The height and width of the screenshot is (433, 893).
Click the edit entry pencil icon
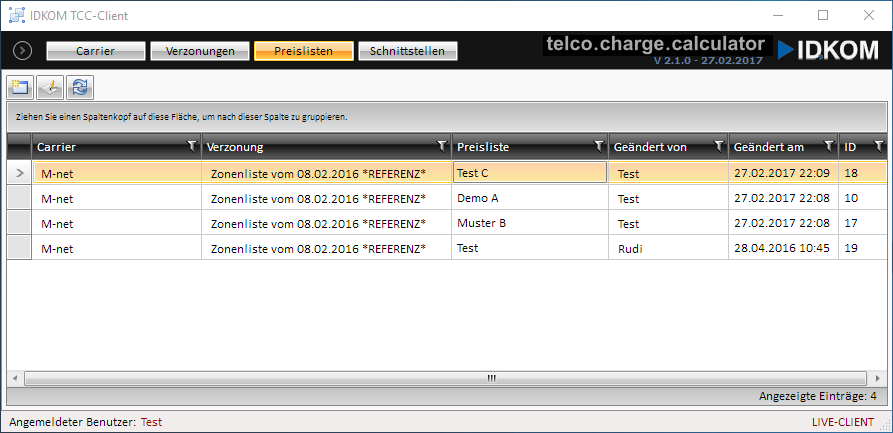(50, 87)
